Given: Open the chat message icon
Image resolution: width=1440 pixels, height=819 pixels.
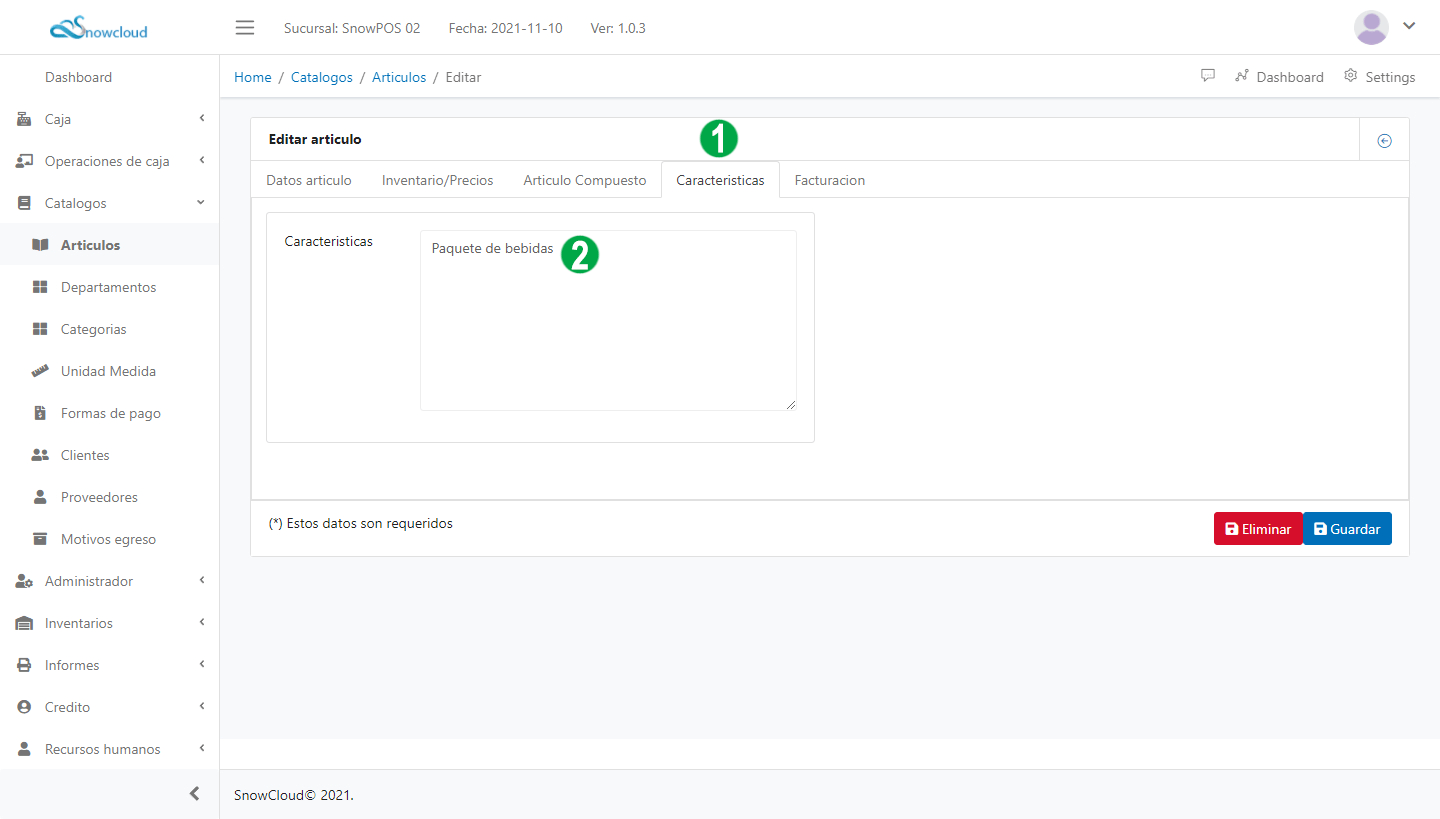Looking at the screenshot, I should point(1208,76).
